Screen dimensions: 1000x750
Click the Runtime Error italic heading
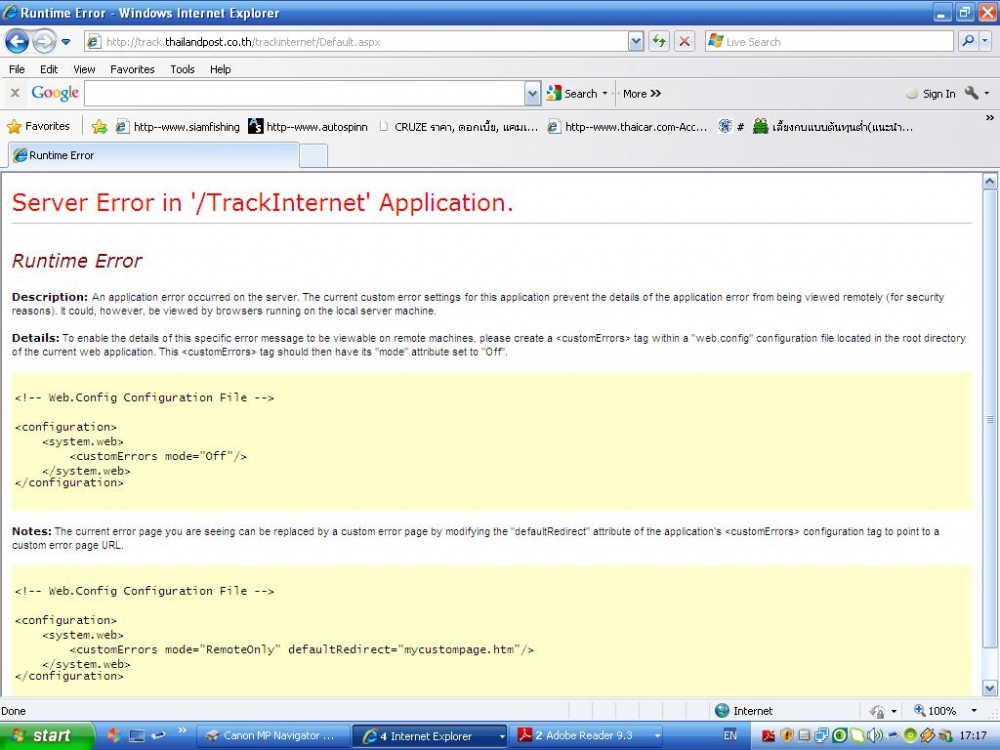click(77, 261)
